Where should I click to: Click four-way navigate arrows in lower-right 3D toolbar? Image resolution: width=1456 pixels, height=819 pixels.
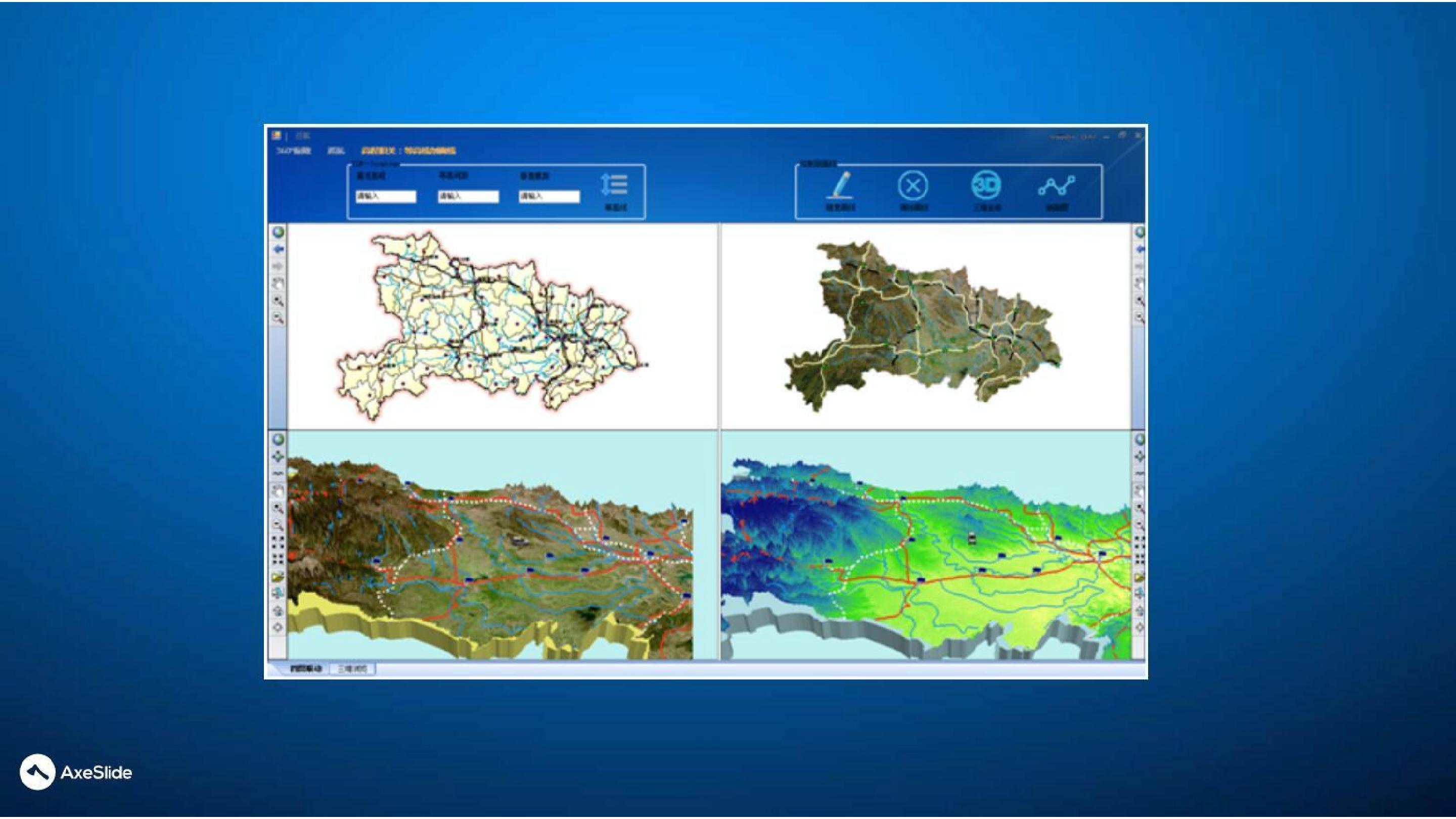tap(1140, 456)
